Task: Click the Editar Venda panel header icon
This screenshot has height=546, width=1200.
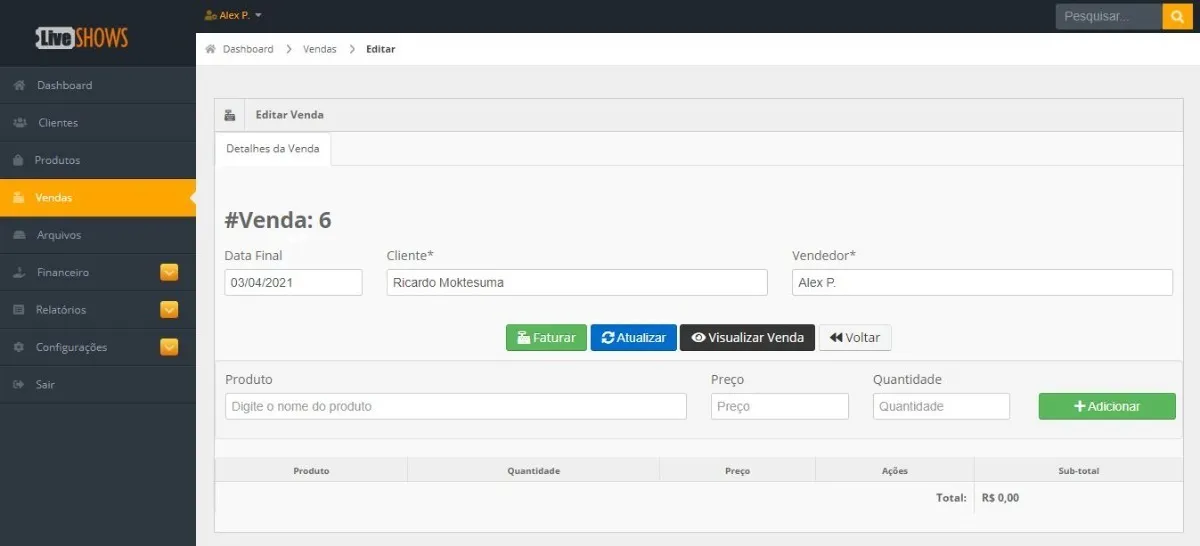Action: [x=229, y=115]
